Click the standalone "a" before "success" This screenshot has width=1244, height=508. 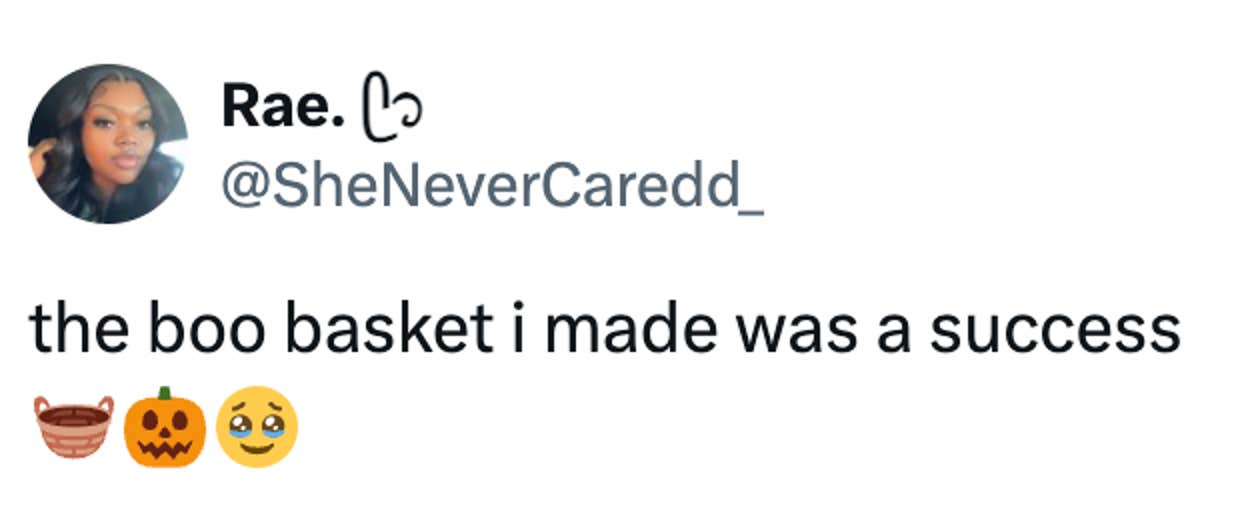click(x=892, y=333)
